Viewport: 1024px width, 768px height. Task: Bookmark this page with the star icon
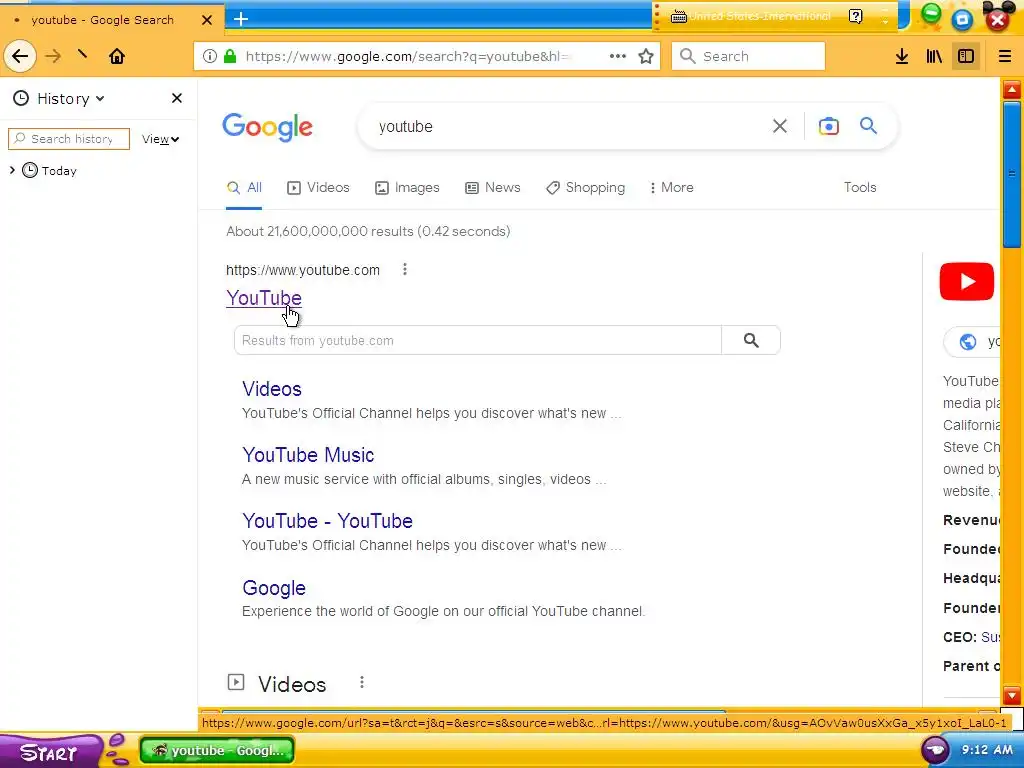pos(646,56)
